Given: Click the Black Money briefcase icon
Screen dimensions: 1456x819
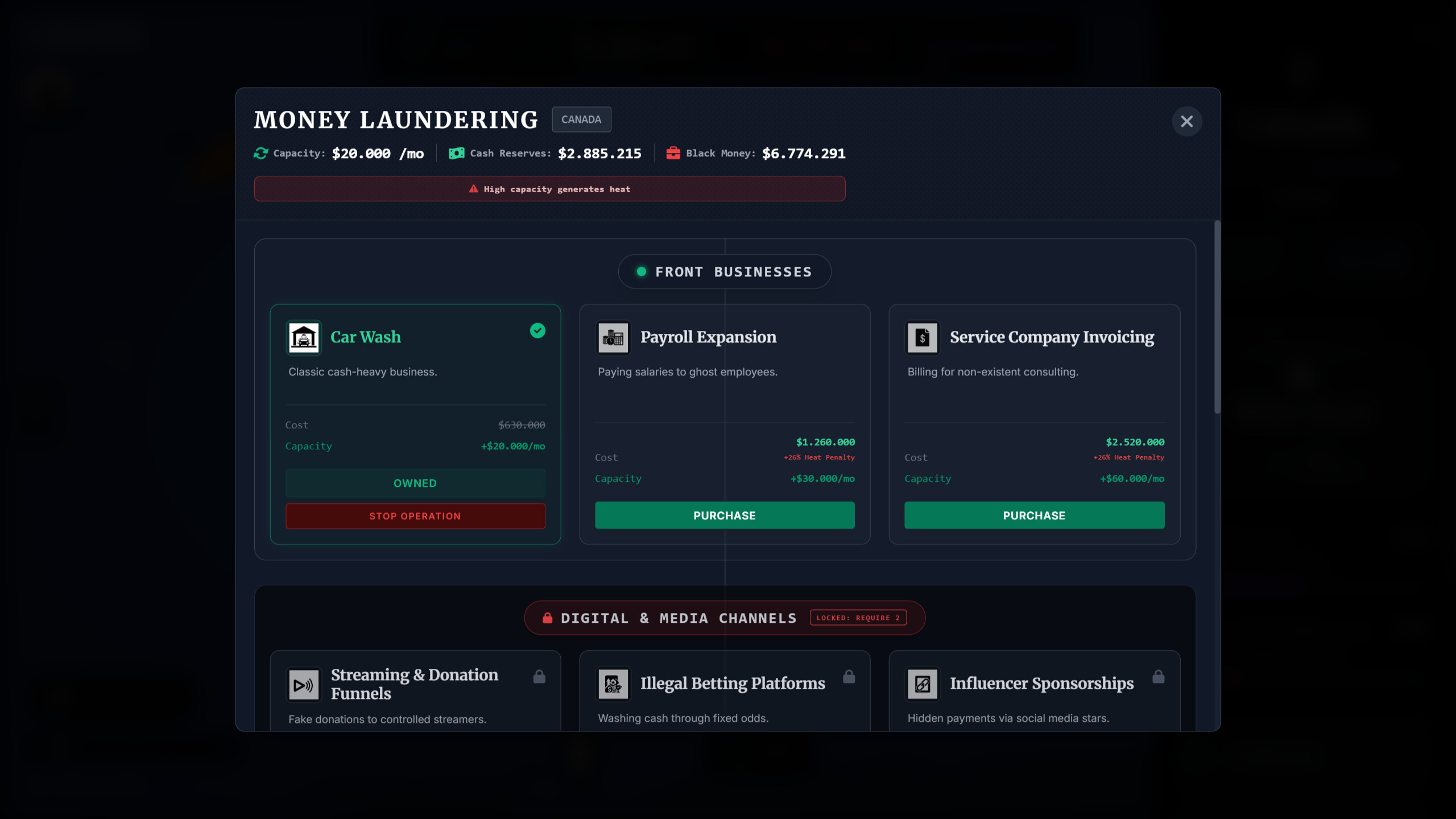Looking at the screenshot, I should [673, 152].
